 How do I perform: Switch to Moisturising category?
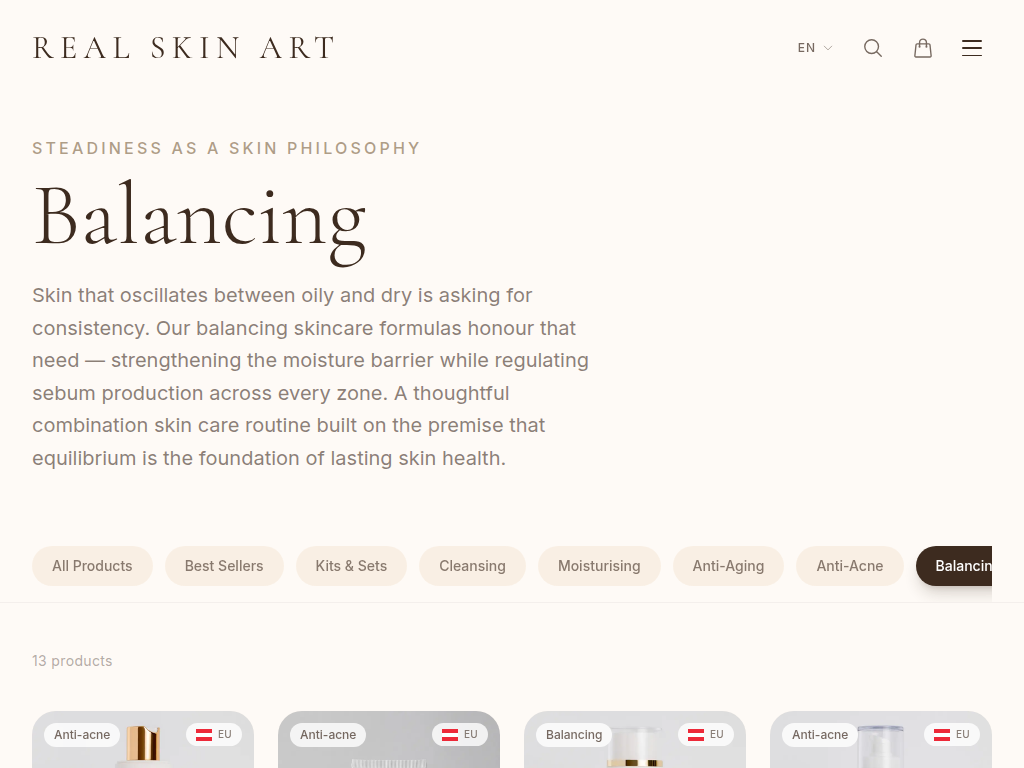point(599,566)
